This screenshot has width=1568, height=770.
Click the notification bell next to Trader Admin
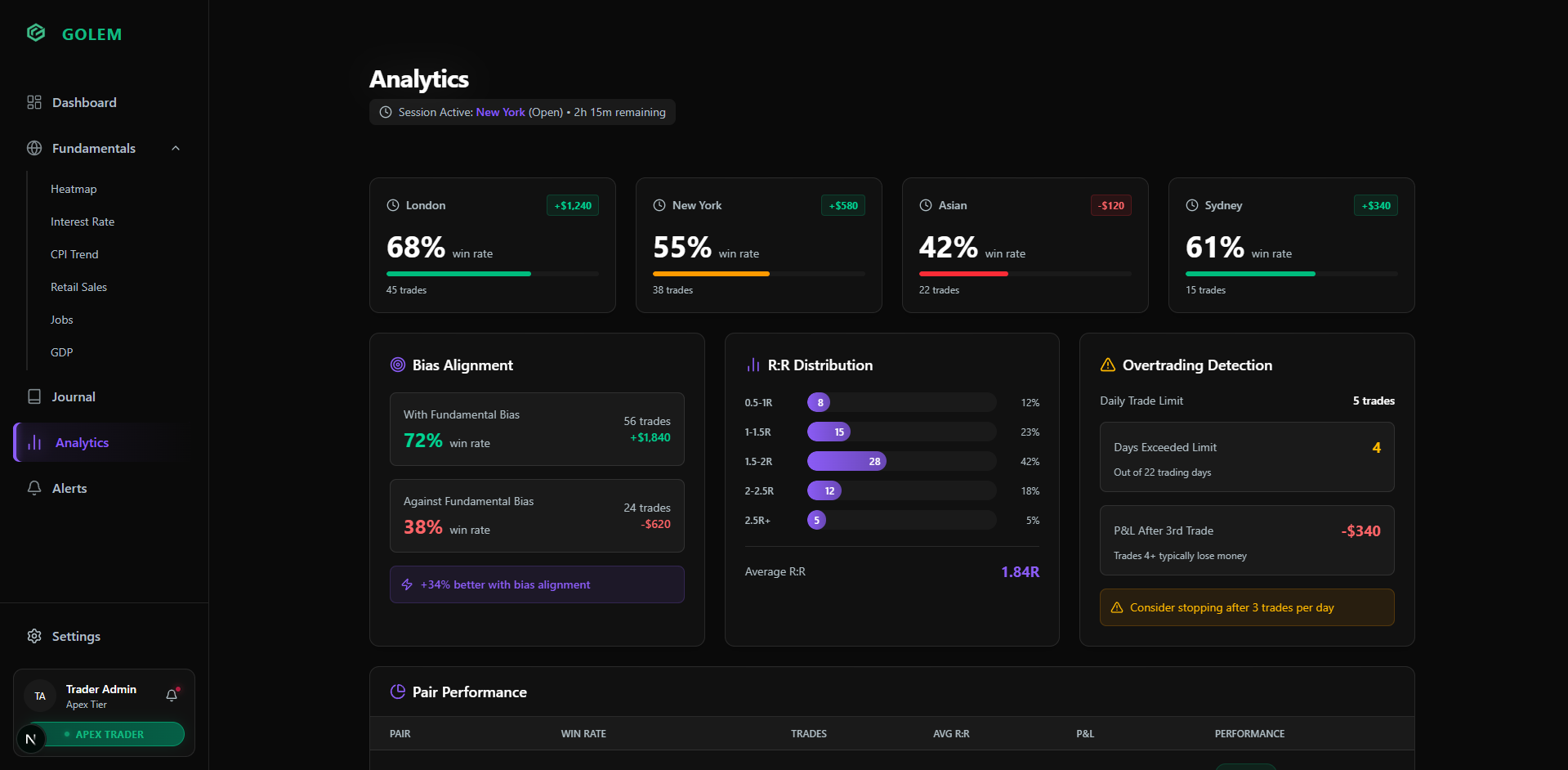point(172,695)
